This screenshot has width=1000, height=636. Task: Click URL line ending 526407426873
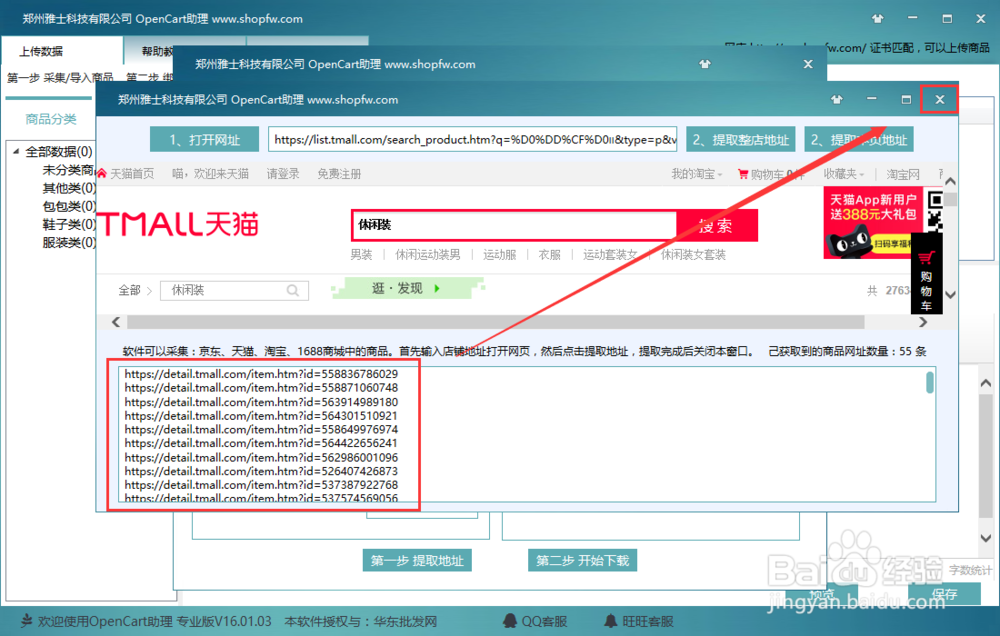click(261, 471)
